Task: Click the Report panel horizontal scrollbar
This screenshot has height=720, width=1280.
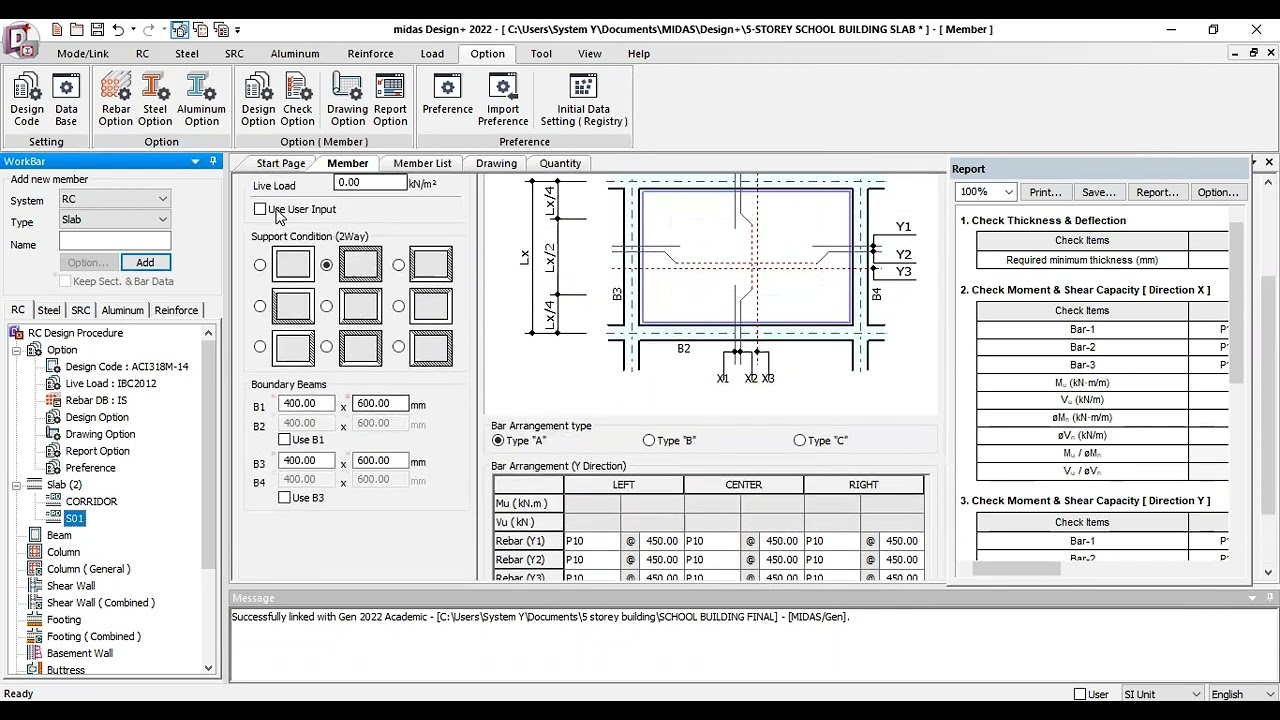Action: click(x=1016, y=569)
